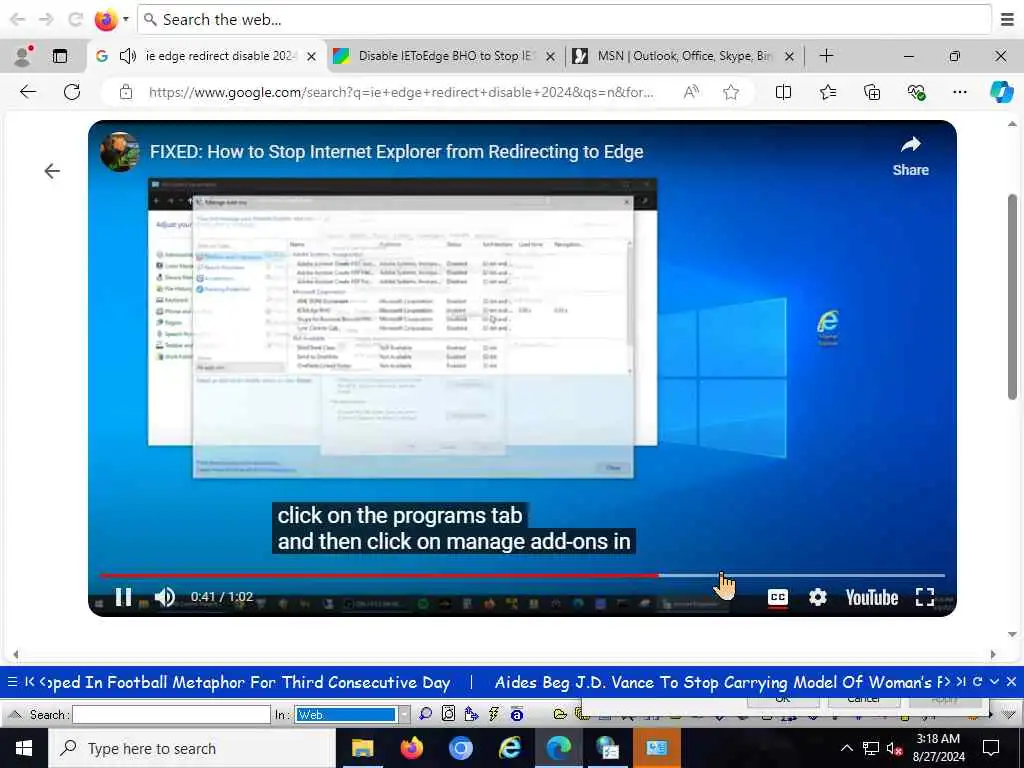Seek on the video progress bar

click(522, 575)
